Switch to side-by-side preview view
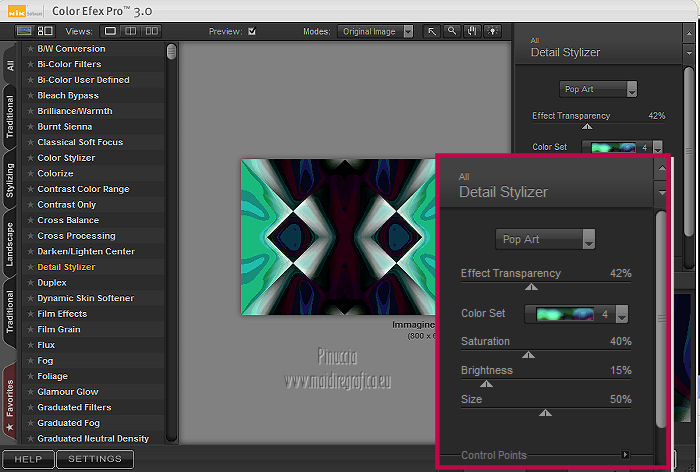 [x=150, y=31]
